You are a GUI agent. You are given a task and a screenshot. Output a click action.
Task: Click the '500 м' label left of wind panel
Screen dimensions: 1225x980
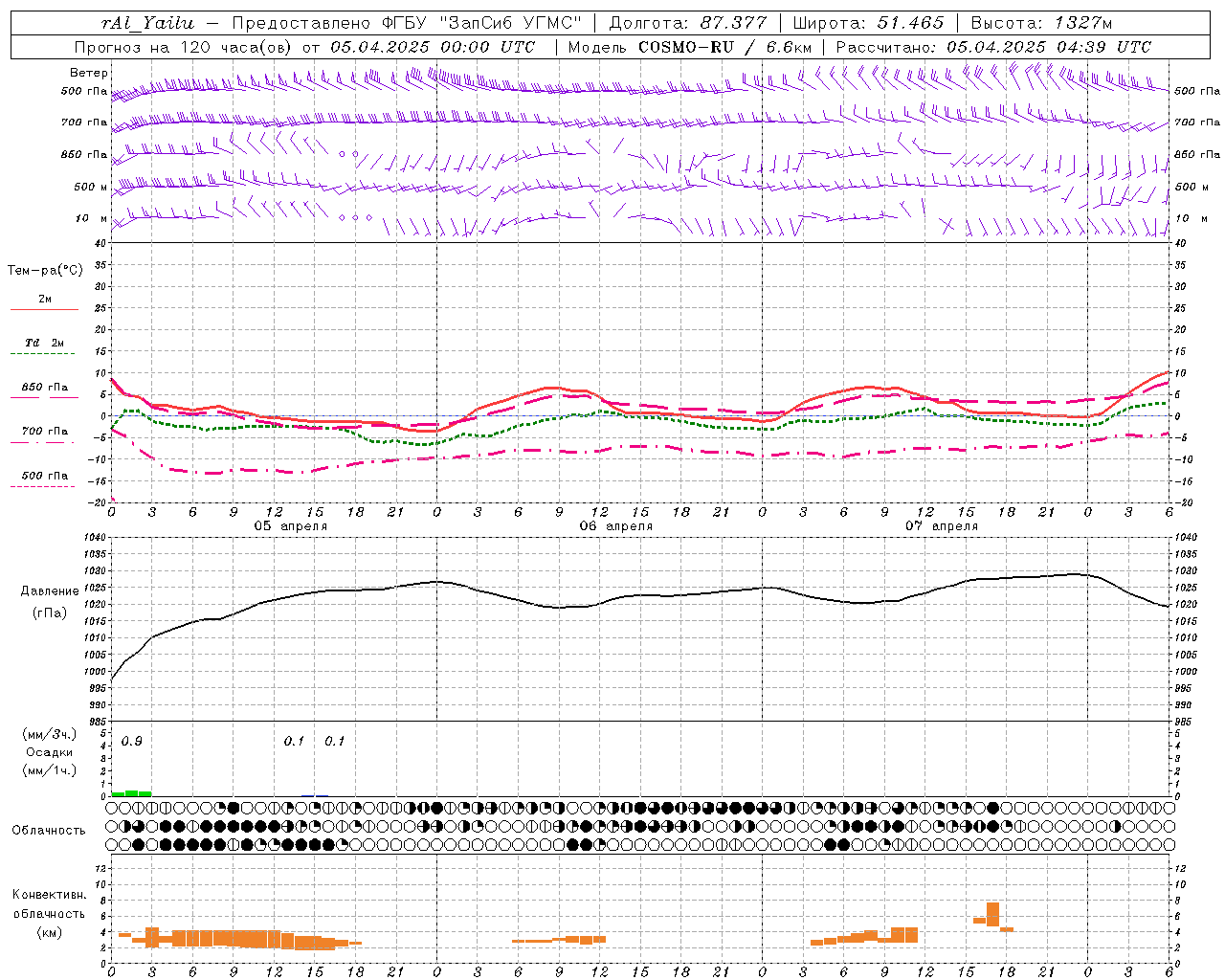[91, 187]
